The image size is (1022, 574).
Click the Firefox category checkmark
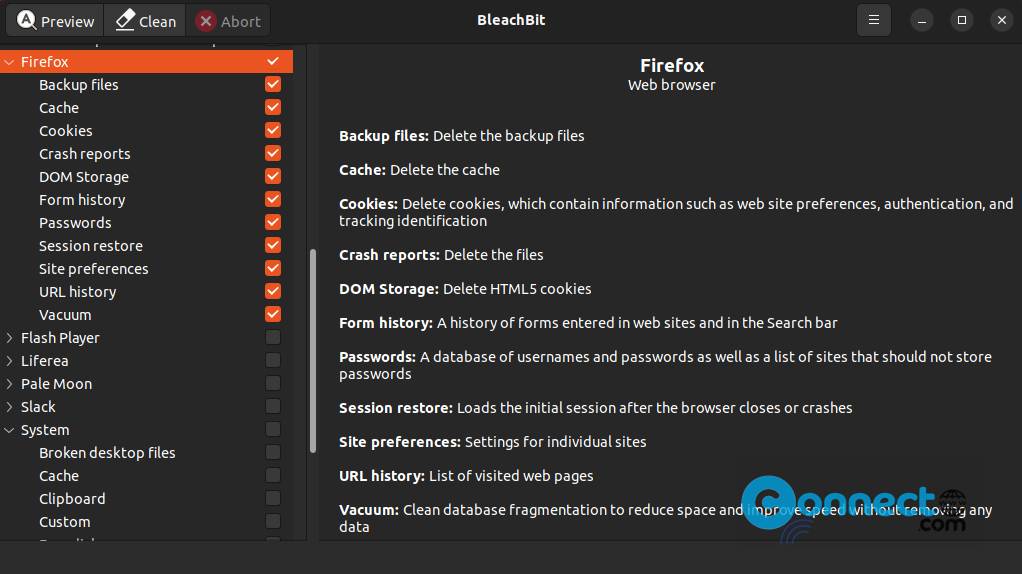273,61
